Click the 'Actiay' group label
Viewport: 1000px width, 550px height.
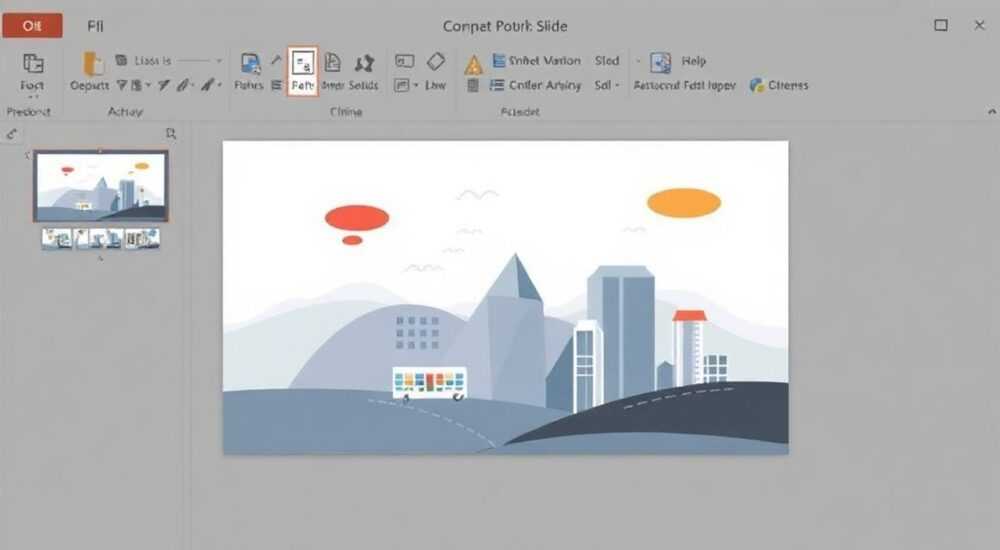[x=125, y=112]
